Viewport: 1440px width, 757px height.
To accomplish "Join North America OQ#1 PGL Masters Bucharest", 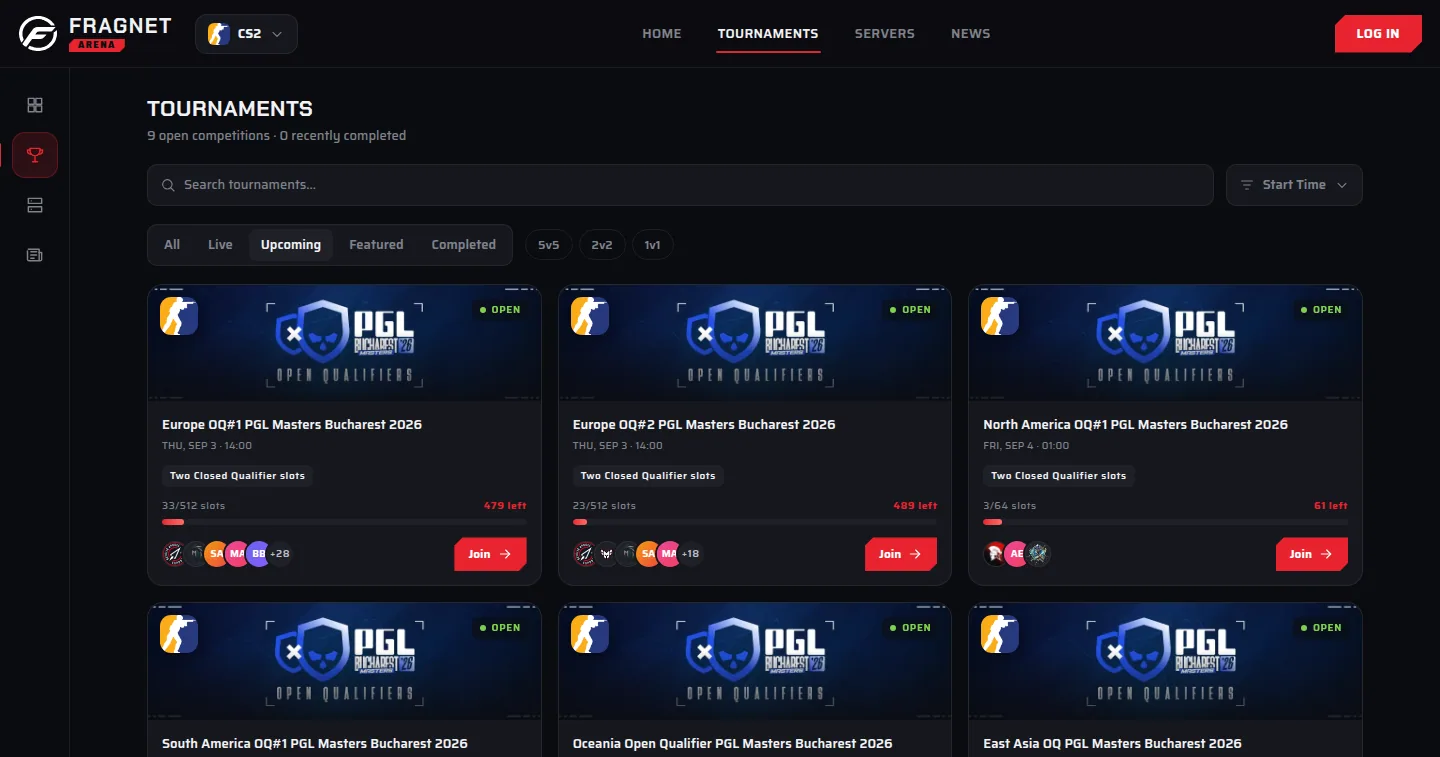I will point(1312,554).
